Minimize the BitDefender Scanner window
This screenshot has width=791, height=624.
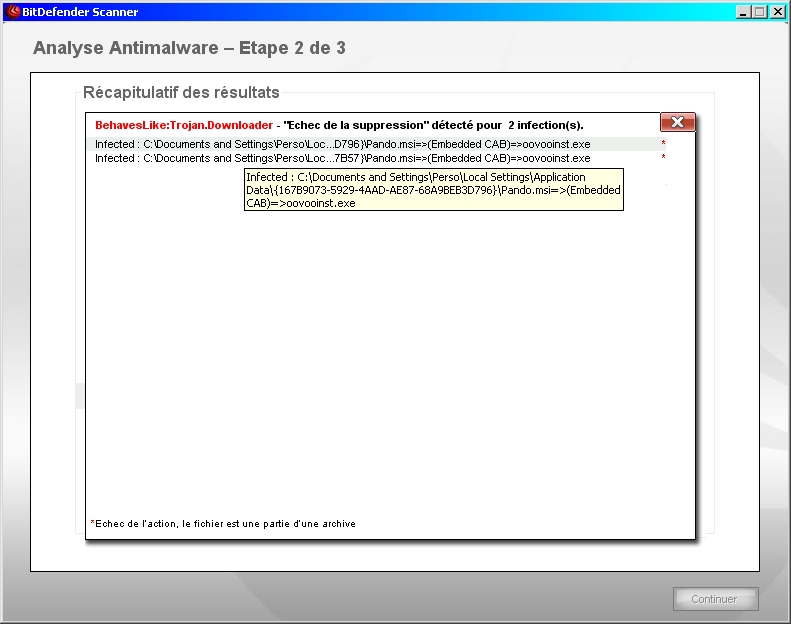pos(744,12)
